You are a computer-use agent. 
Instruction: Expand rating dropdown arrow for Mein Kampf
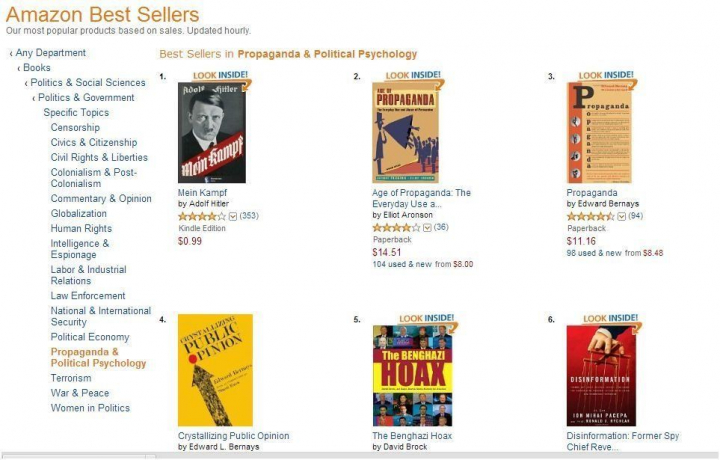234,216
